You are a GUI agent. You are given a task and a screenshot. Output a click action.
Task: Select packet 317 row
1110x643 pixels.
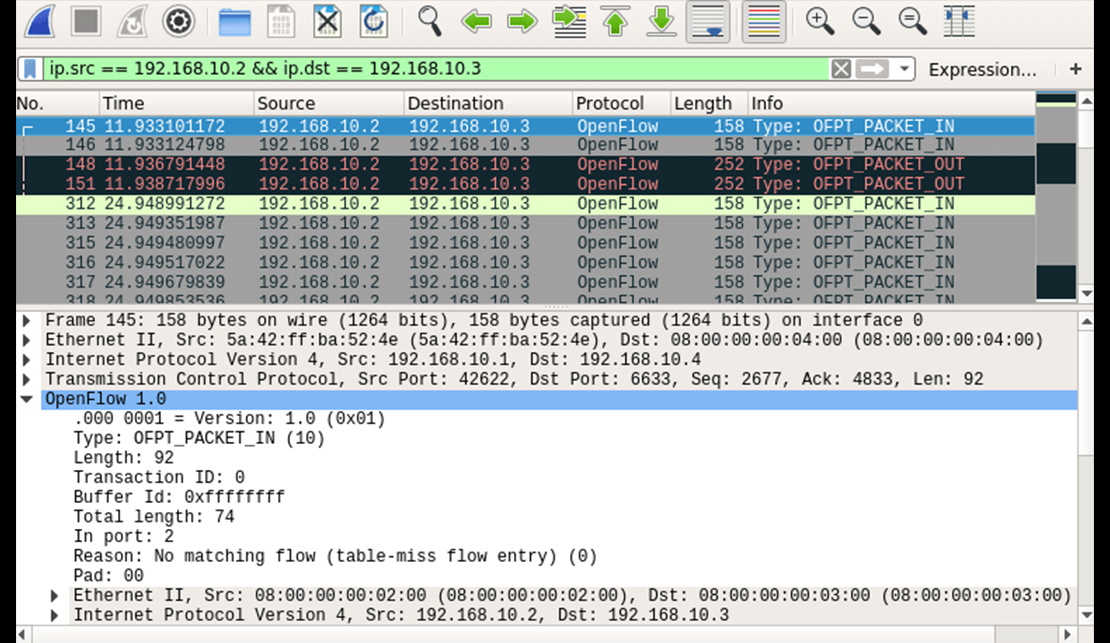[525, 282]
